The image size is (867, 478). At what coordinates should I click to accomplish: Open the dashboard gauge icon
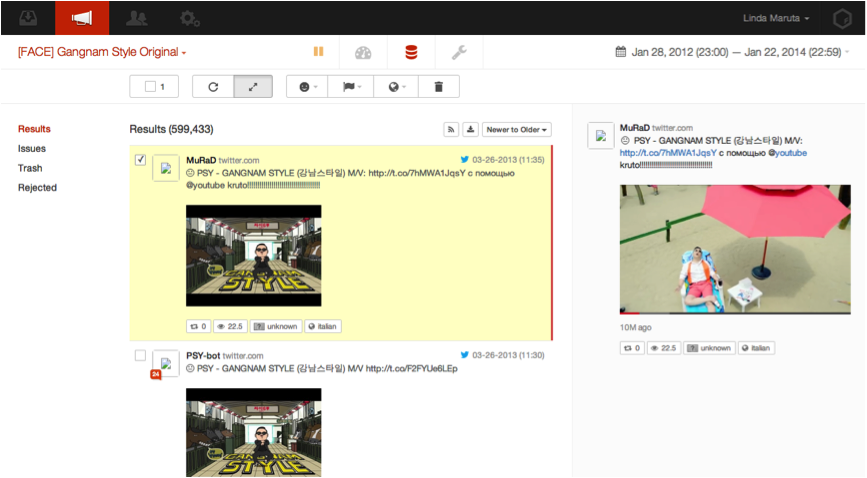click(x=363, y=52)
